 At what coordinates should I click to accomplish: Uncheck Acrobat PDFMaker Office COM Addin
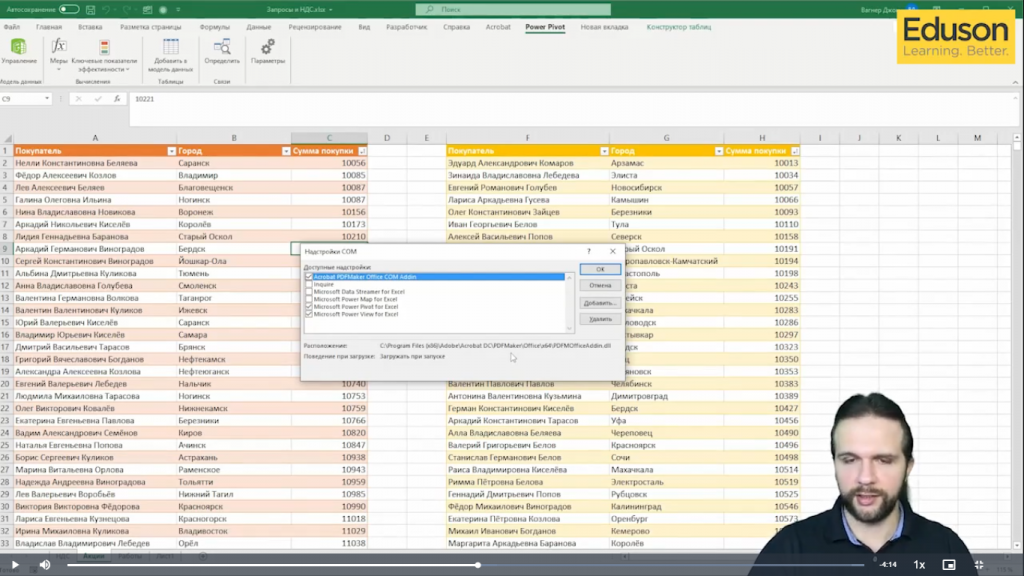309,277
